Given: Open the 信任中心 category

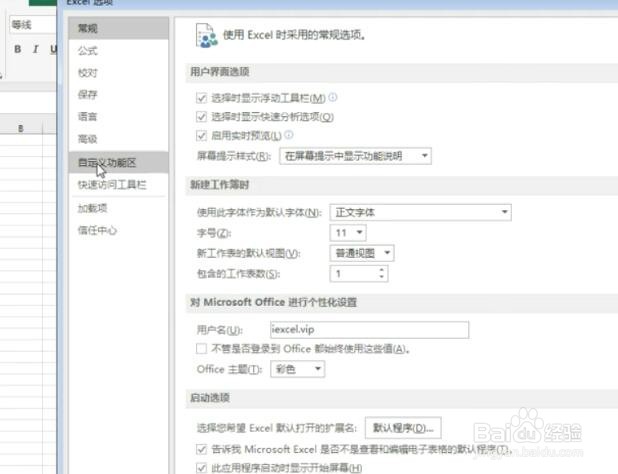Looking at the screenshot, I should tap(118, 230).
